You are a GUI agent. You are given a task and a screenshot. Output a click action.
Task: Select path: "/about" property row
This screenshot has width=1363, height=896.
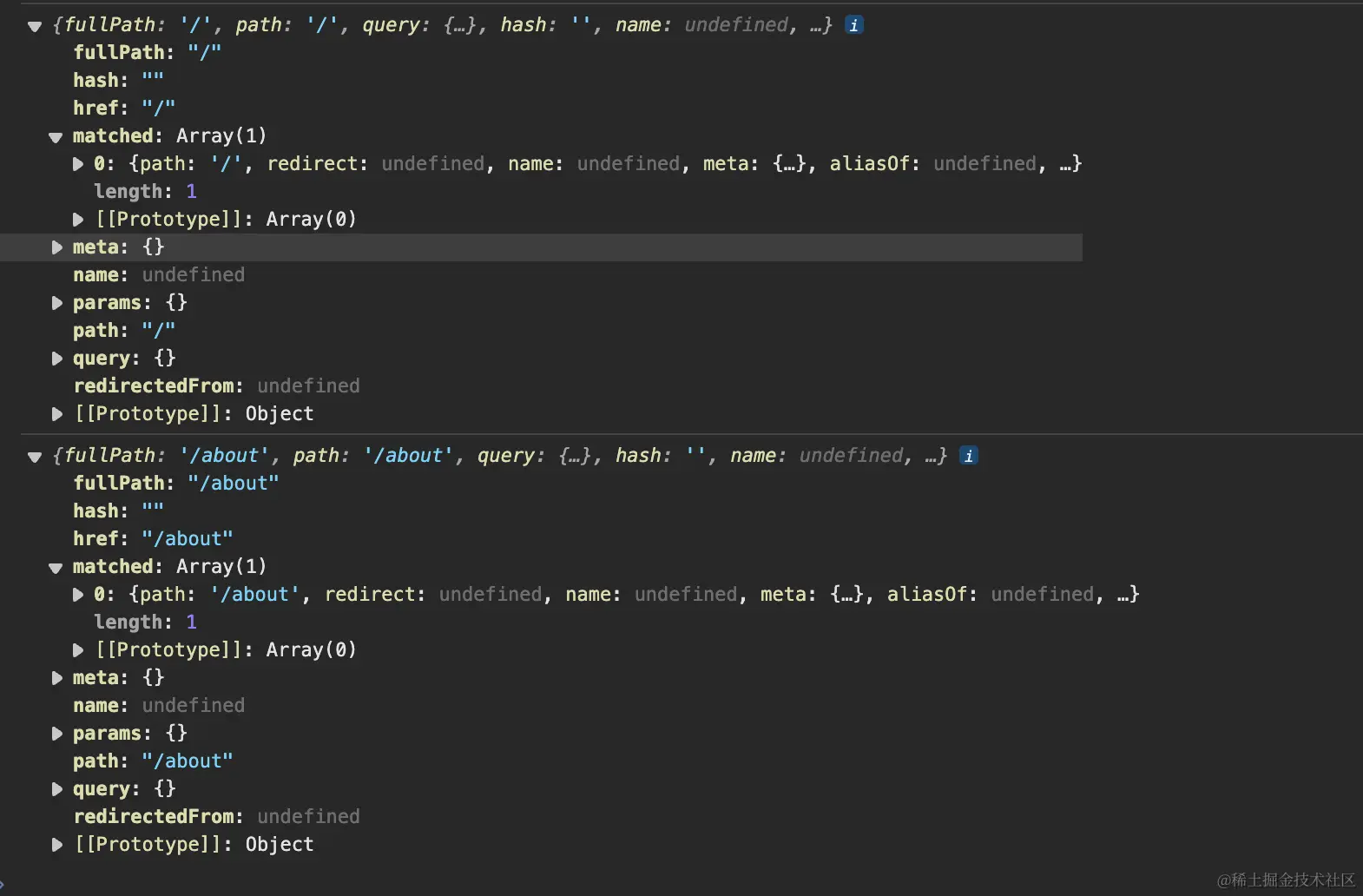tap(153, 761)
